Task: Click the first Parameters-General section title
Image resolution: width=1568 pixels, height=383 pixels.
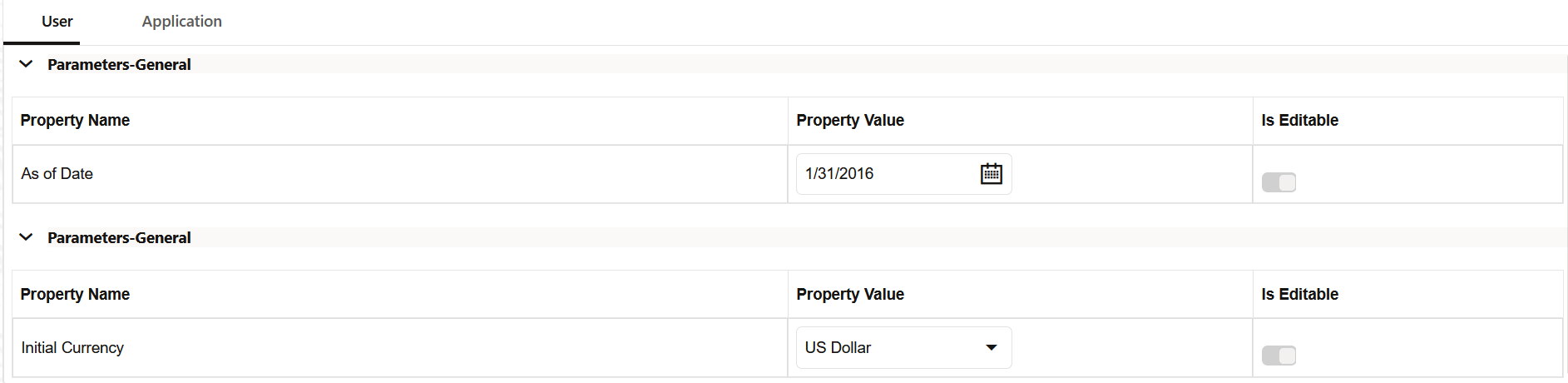Action: pyautogui.click(x=119, y=64)
